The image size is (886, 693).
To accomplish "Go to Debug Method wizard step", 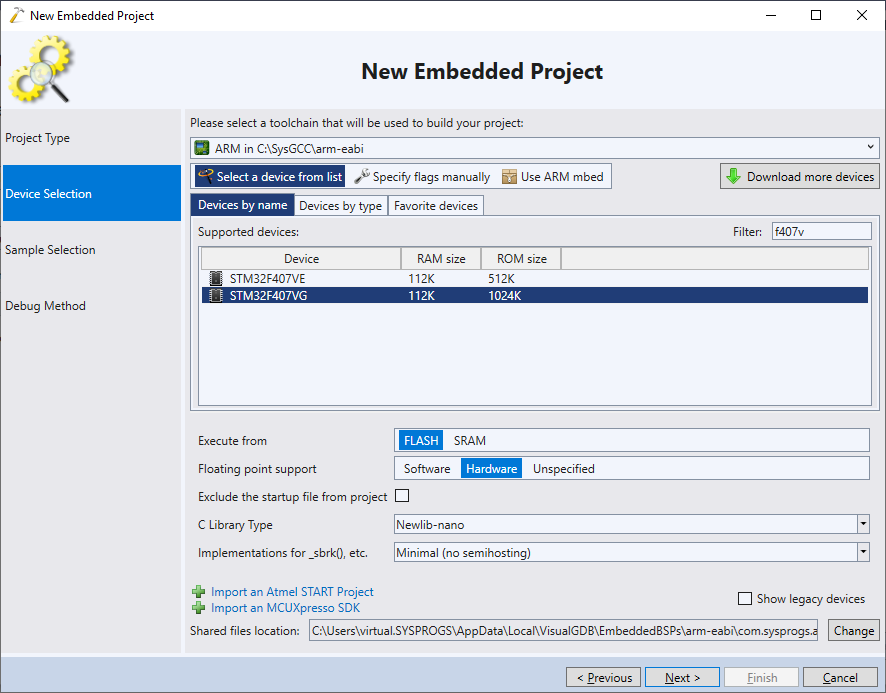I will click(x=92, y=305).
